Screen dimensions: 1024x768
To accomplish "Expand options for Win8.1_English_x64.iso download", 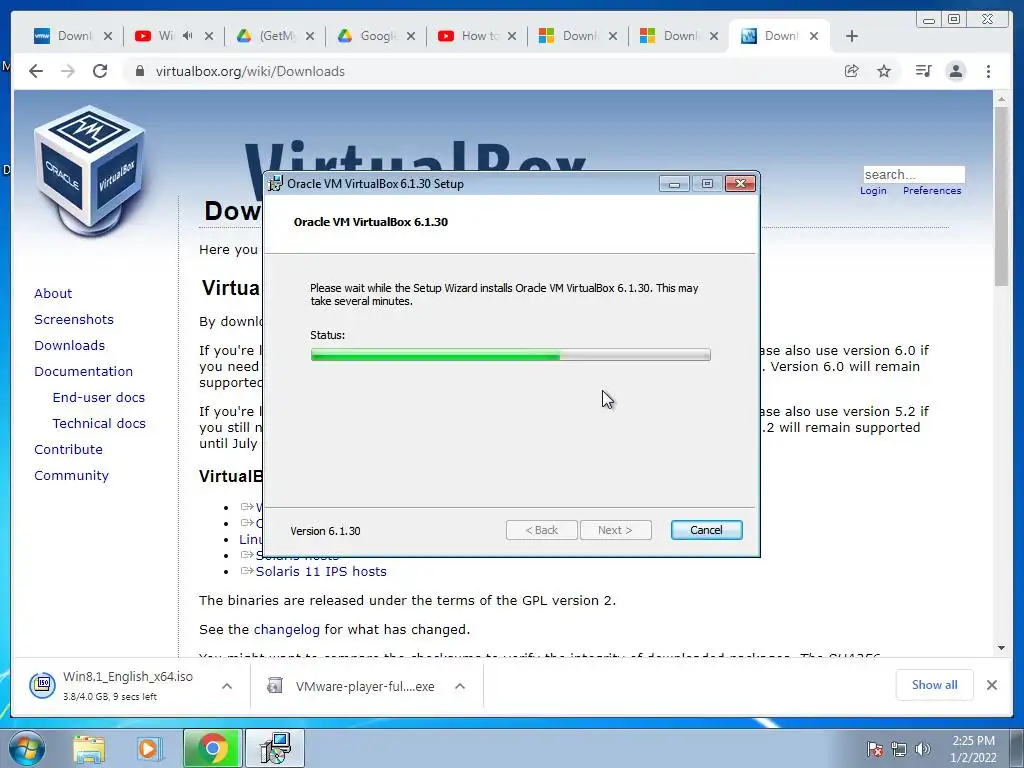I will pos(227,686).
